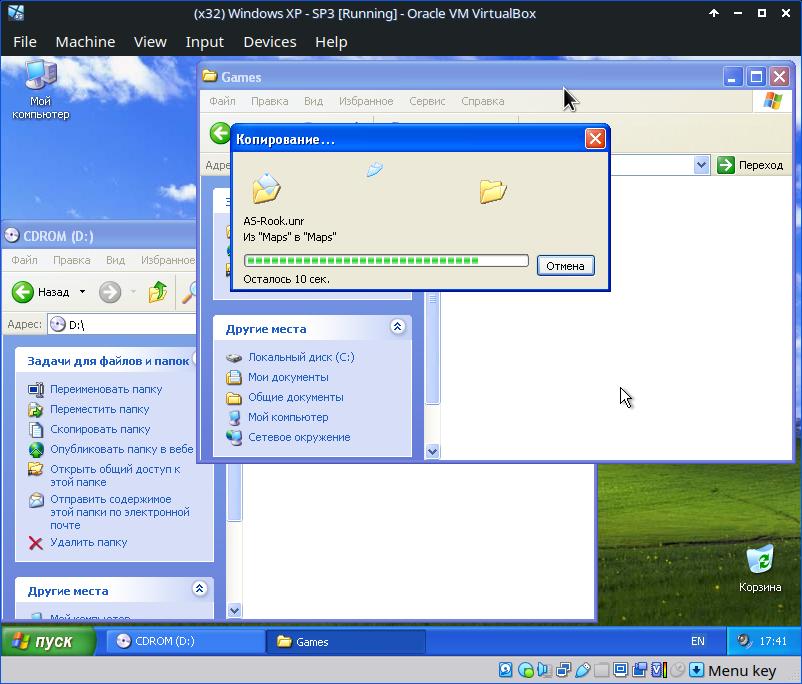This screenshot has height=684, width=802.
Task: Click Открыть общий доступ к этой папке
Action: tap(115, 475)
